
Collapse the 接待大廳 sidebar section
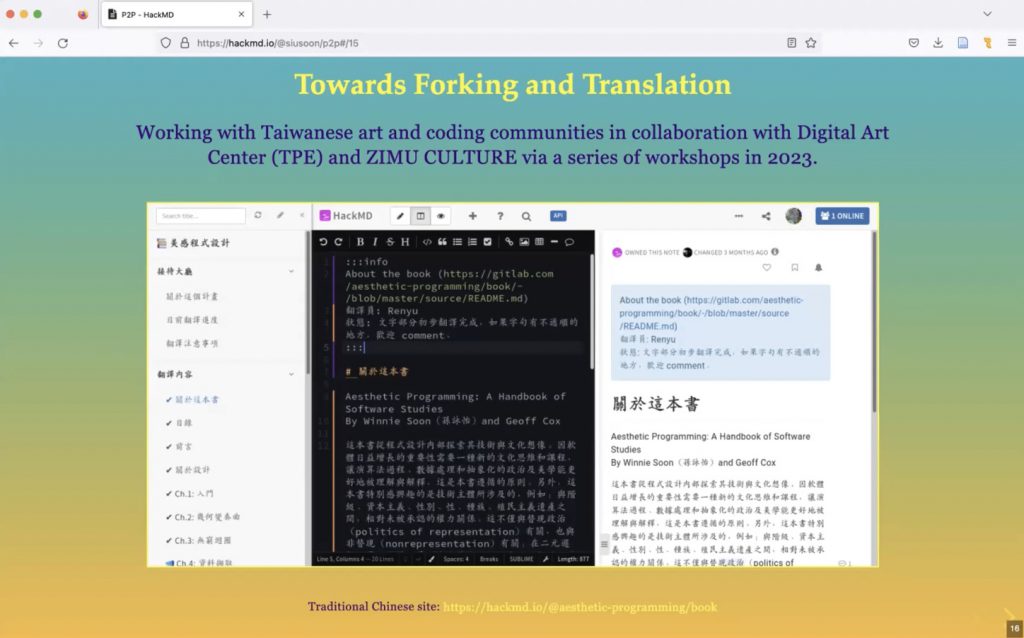[291, 271]
